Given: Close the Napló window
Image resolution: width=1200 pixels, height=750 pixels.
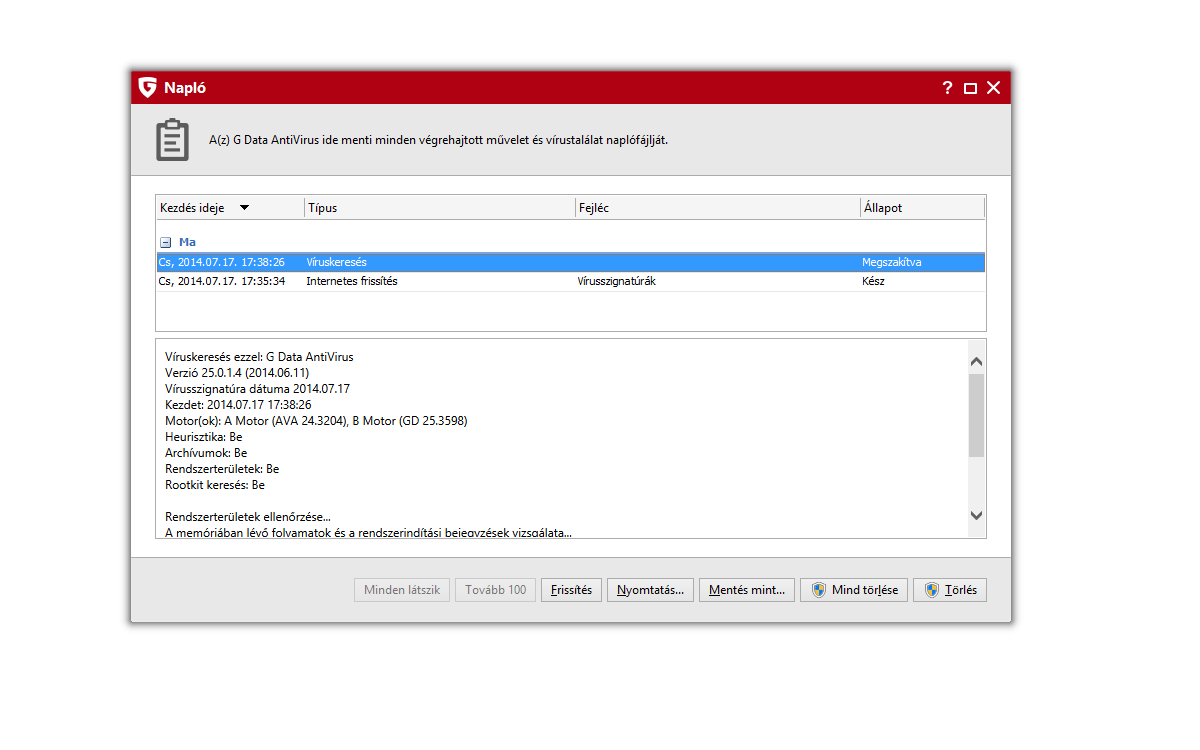Looking at the screenshot, I should (994, 88).
